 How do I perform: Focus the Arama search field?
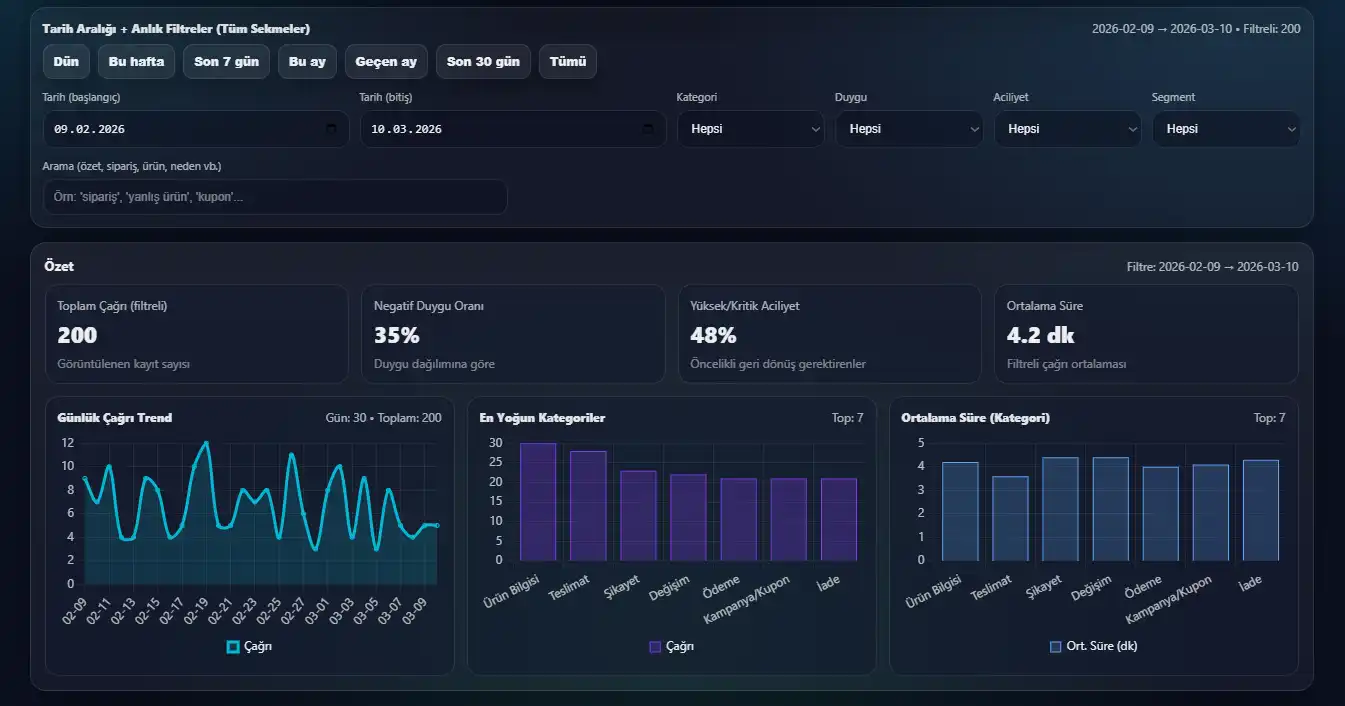[x=275, y=197]
